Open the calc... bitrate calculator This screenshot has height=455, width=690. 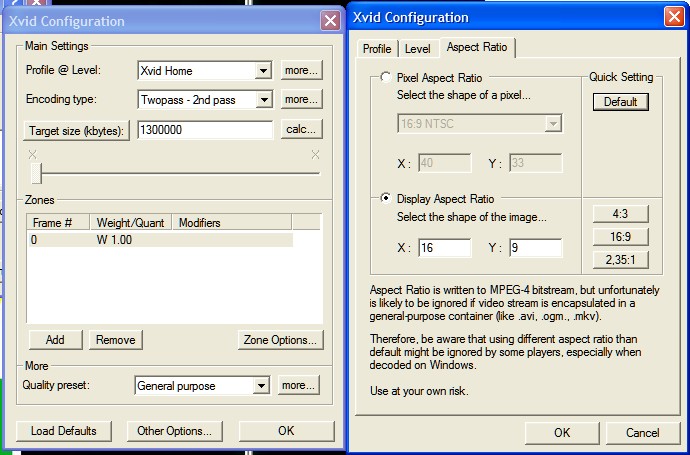point(301,129)
